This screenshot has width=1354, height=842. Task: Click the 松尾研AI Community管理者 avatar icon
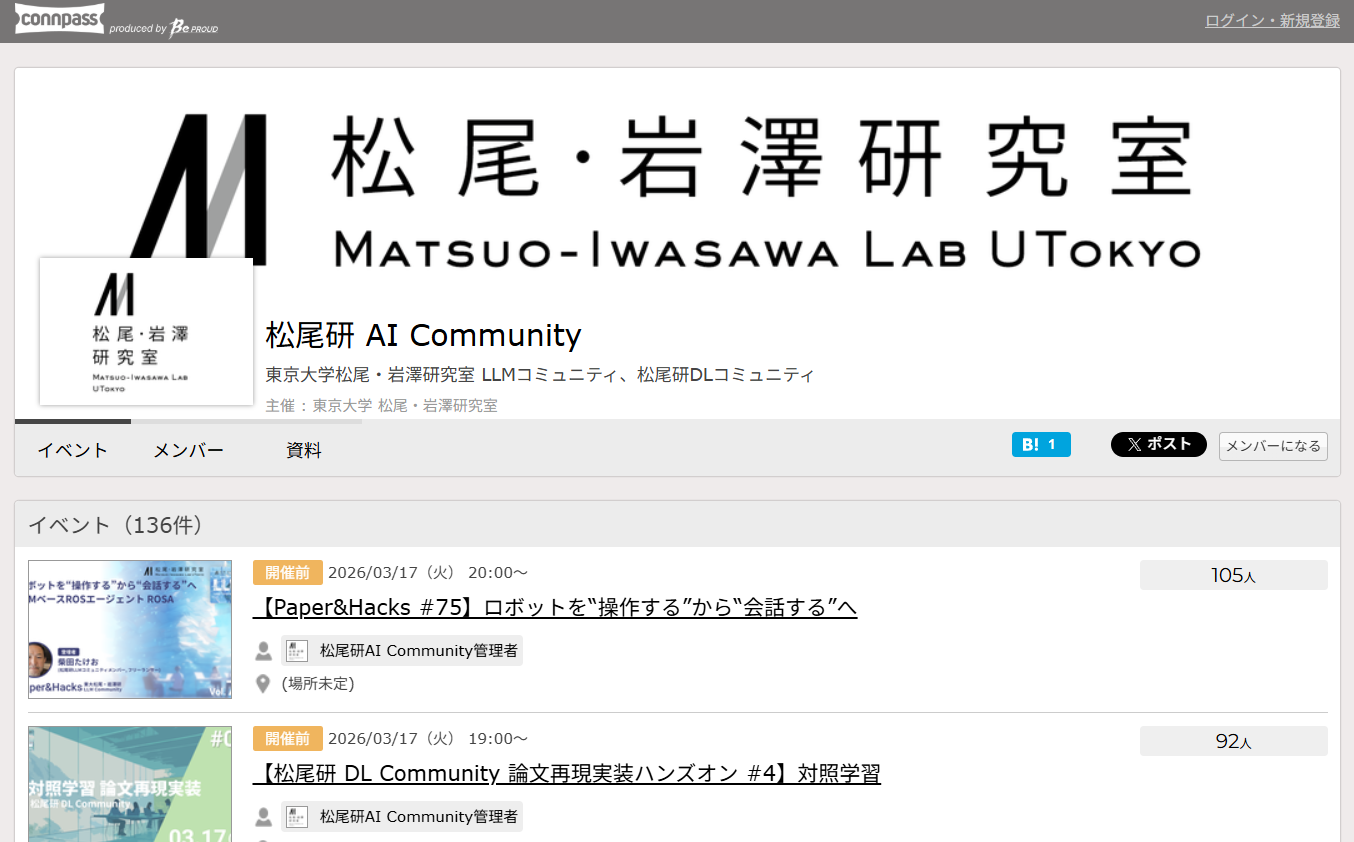coord(296,650)
